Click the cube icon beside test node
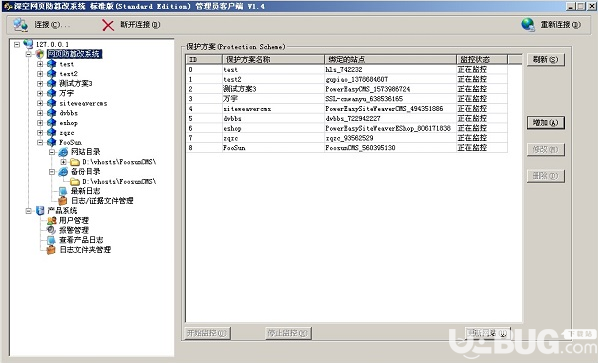 pyautogui.click(x=51, y=64)
